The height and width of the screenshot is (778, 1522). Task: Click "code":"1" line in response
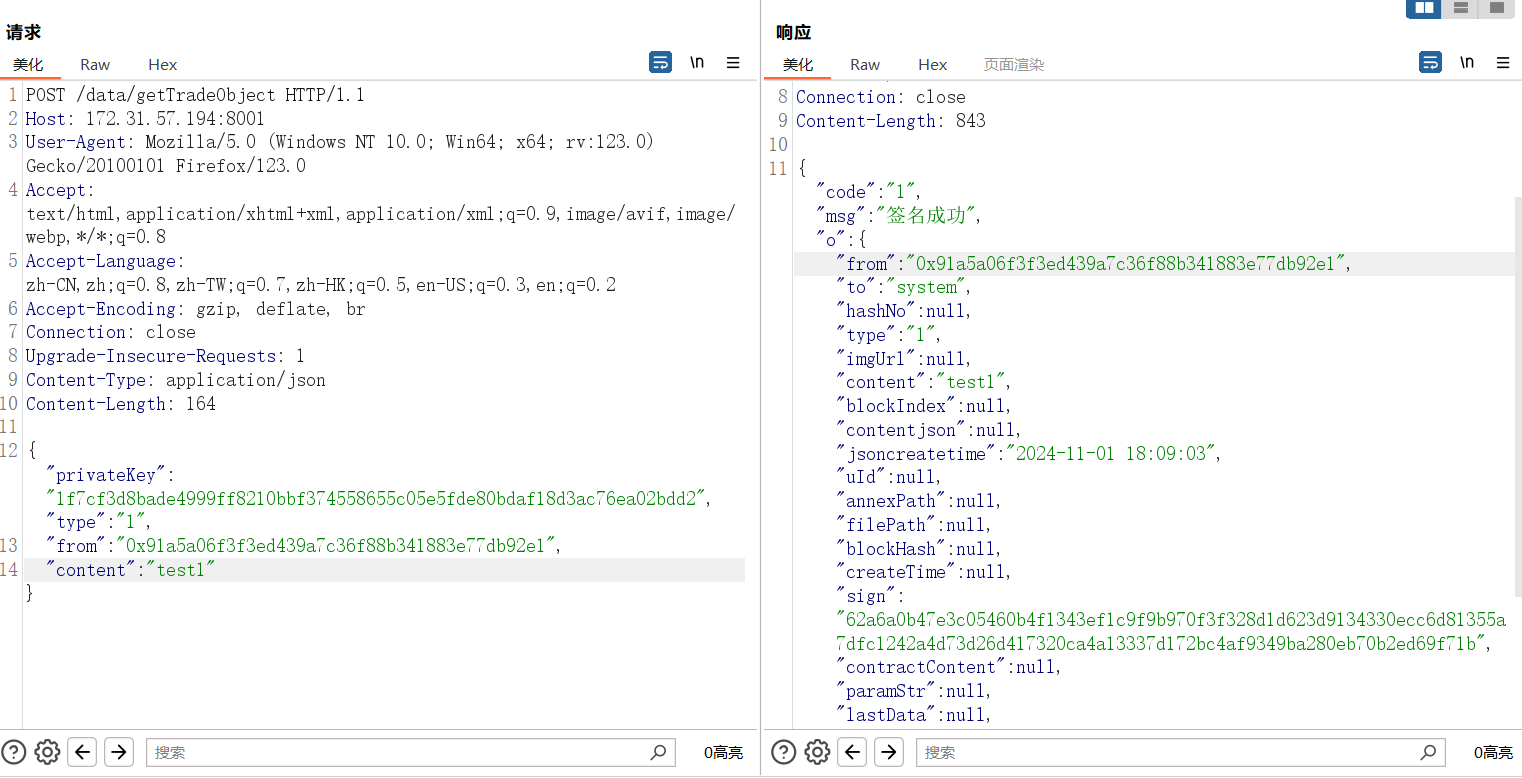[x=868, y=192]
